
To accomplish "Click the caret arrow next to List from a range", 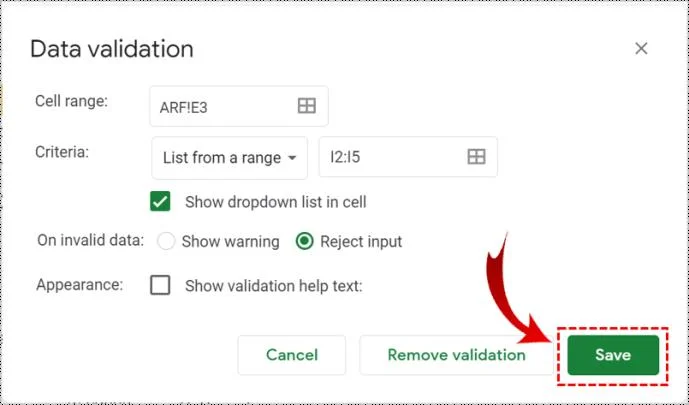I will (292, 158).
